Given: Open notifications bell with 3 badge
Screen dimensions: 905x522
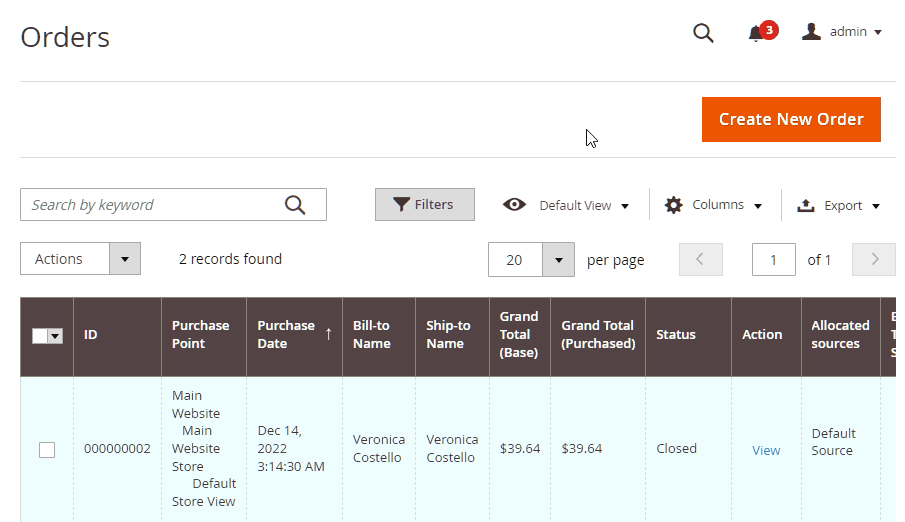Looking at the screenshot, I should 762,32.
